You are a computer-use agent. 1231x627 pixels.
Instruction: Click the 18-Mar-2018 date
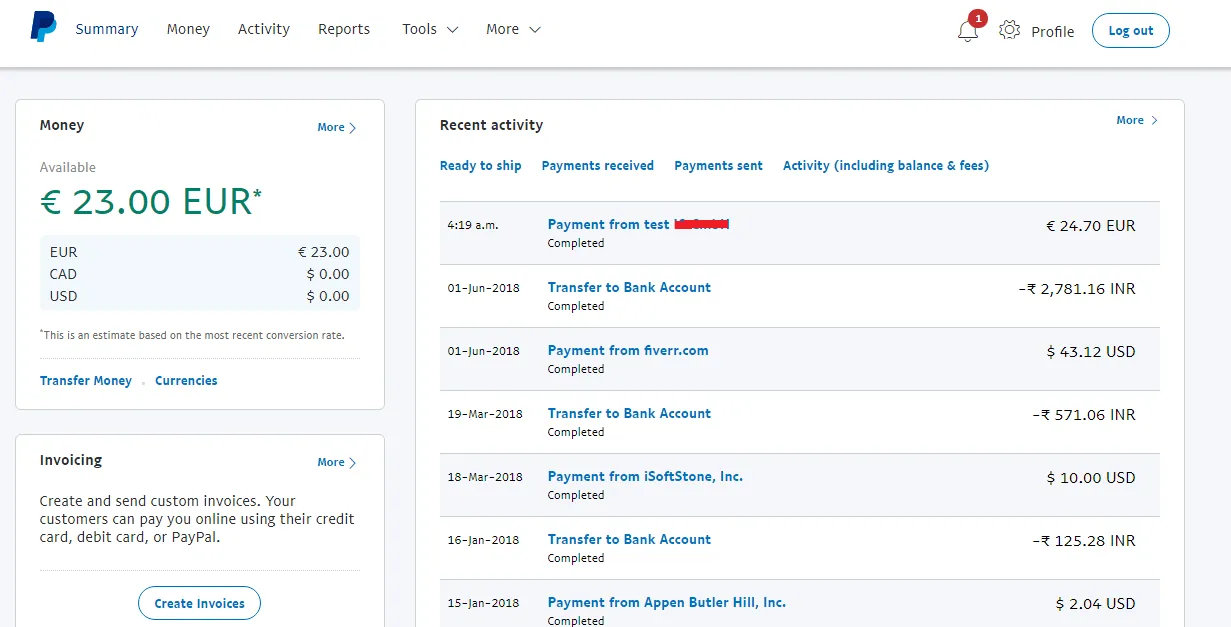click(485, 477)
